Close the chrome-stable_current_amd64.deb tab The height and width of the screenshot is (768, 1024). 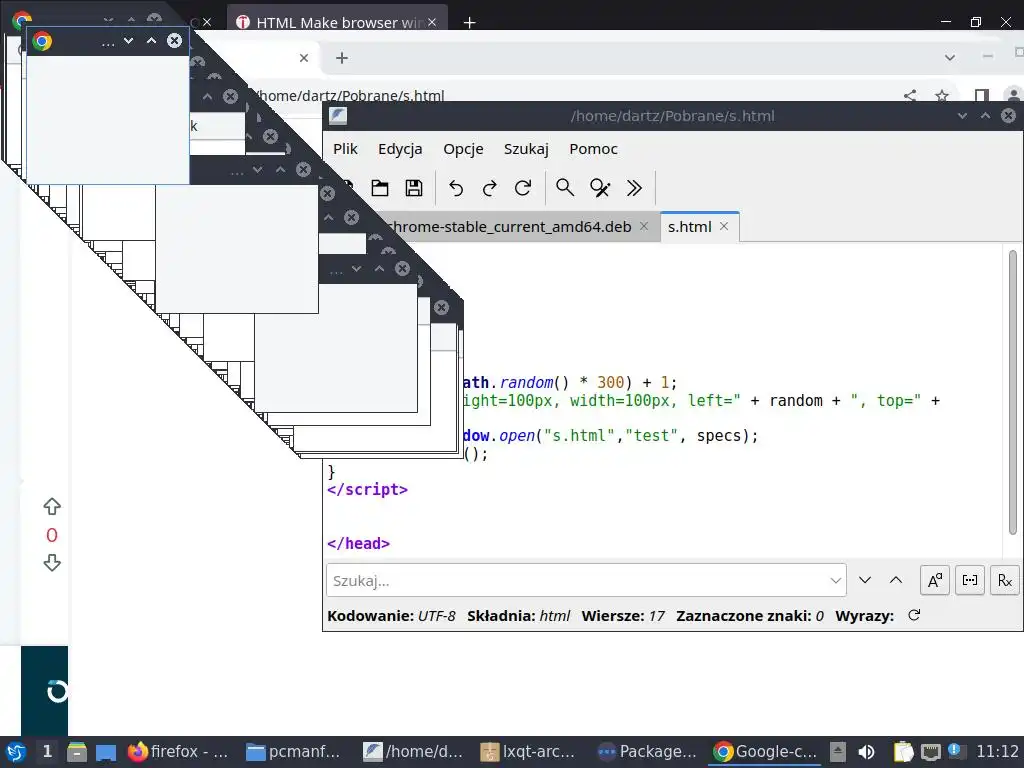[x=644, y=226]
